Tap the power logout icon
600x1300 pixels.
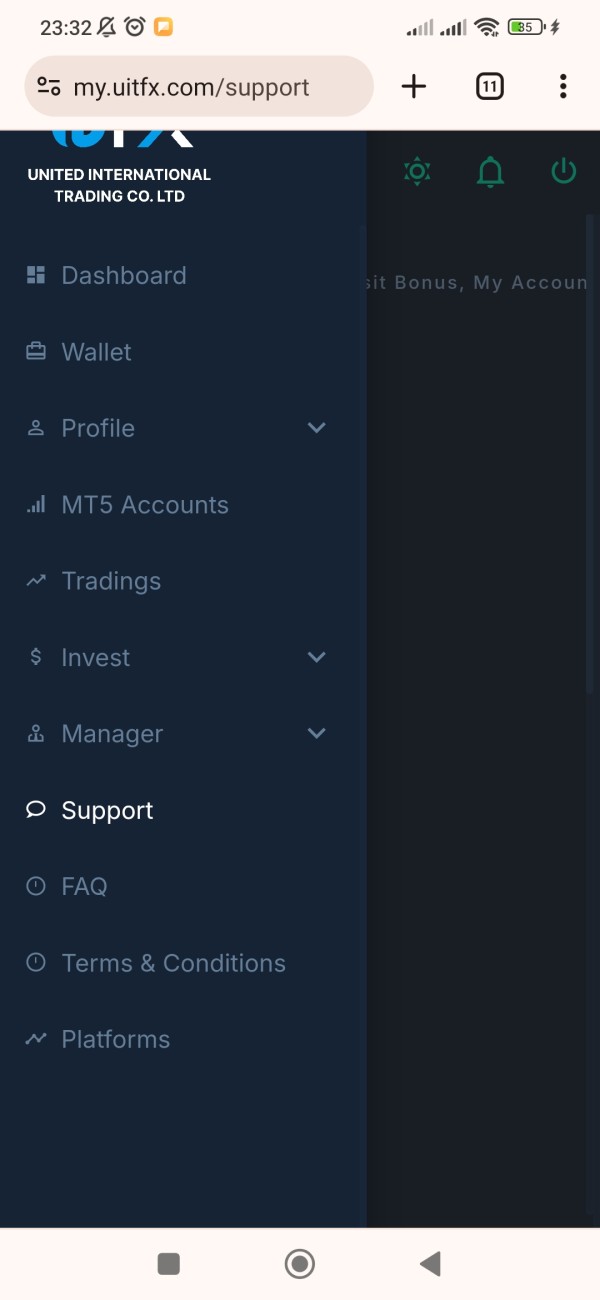pyautogui.click(x=564, y=171)
